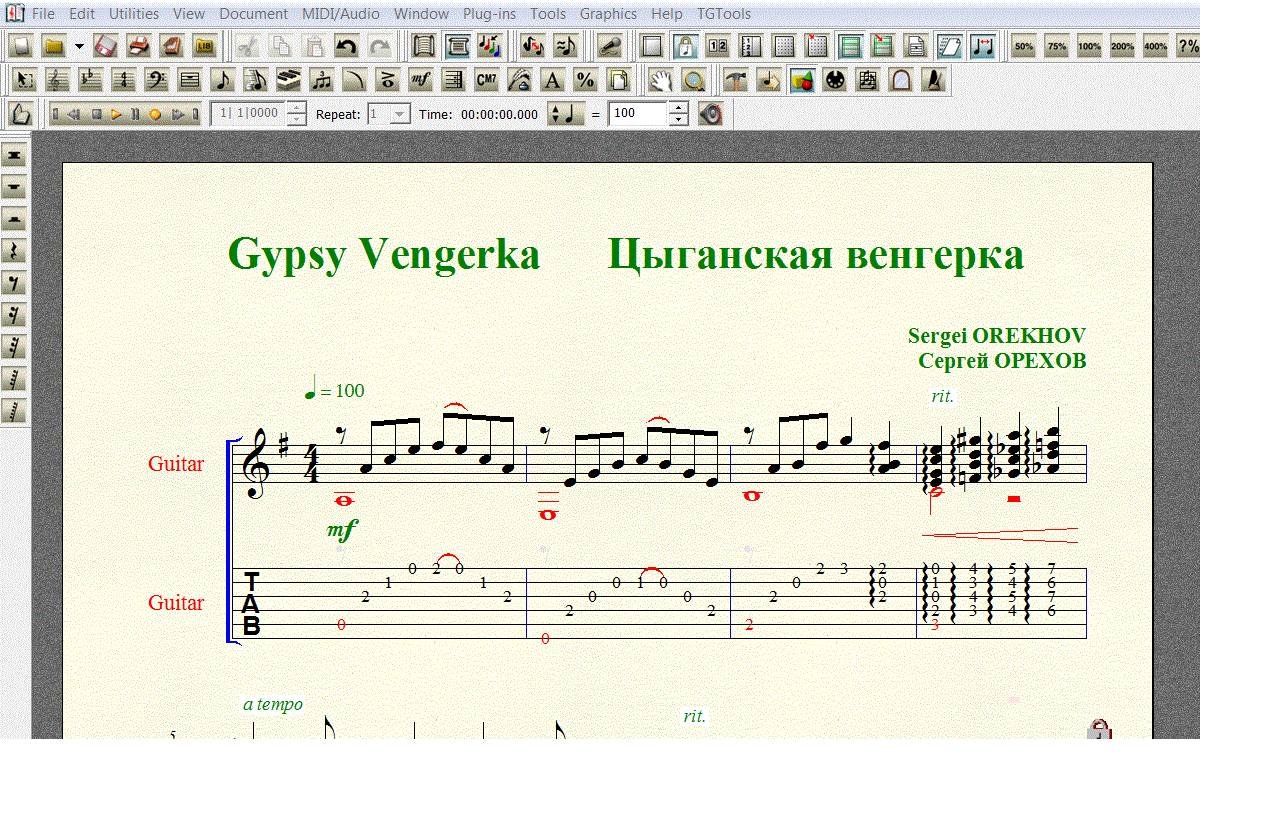The width and height of the screenshot is (1274, 817).
Task: Toggle the padlock with note icon
Action: point(685,46)
